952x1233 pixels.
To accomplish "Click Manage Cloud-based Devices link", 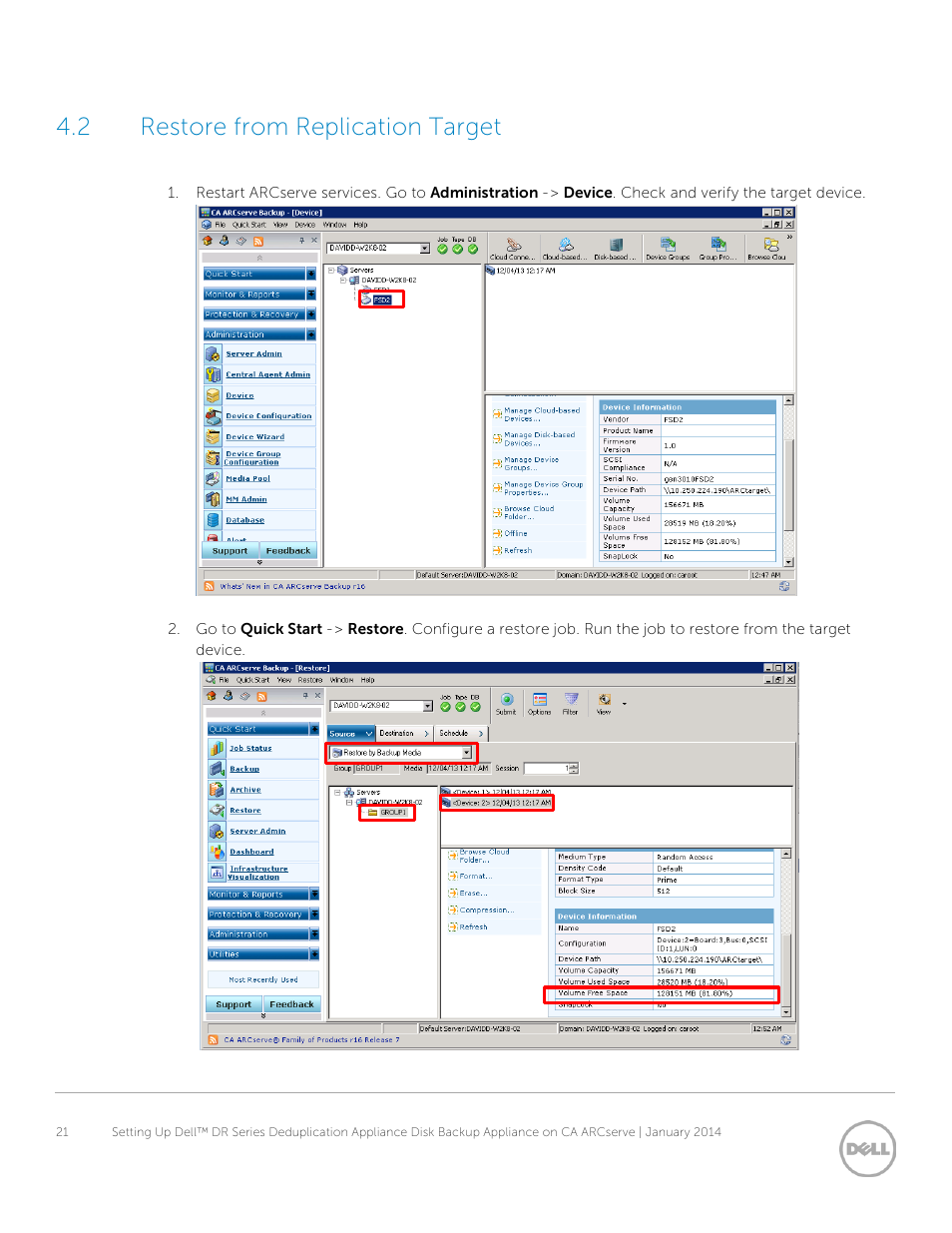I will pyautogui.click(x=542, y=414).
